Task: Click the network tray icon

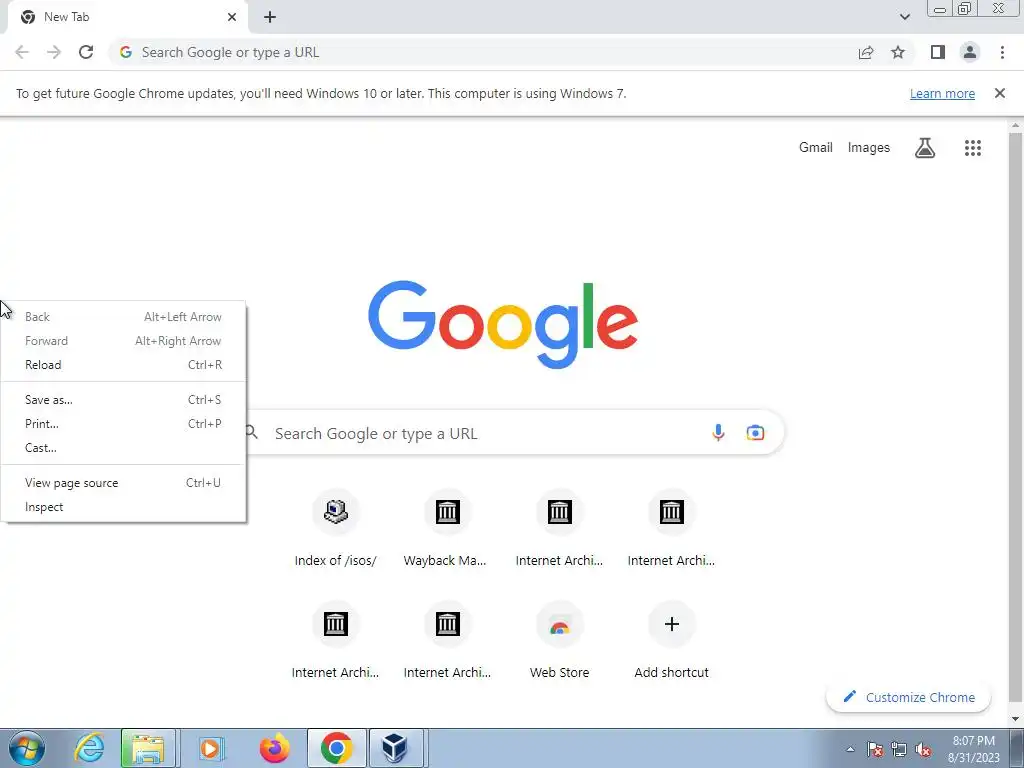Action: pos(899,750)
